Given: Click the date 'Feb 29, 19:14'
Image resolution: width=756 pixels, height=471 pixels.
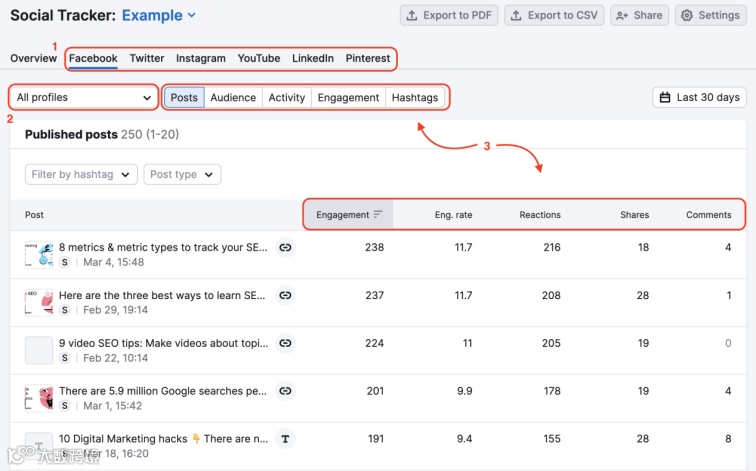Looking at the screenshot, I should 116,310.
